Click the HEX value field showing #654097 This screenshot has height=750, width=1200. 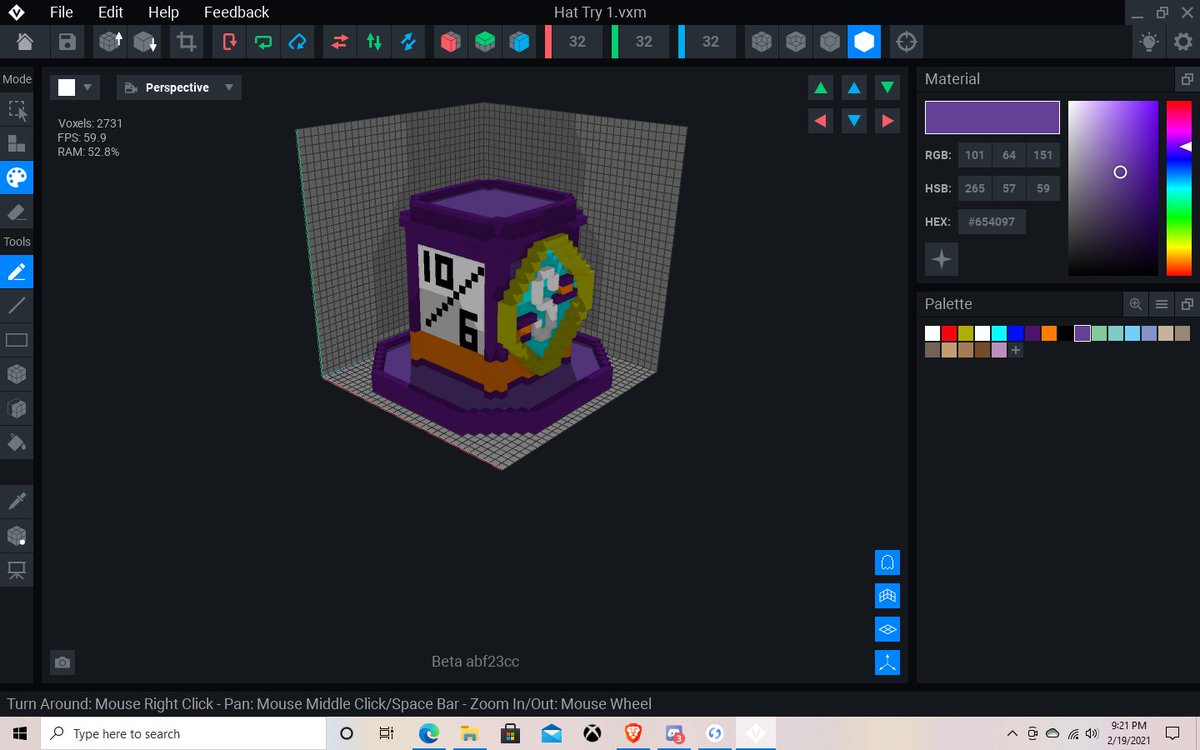point(991,222)
